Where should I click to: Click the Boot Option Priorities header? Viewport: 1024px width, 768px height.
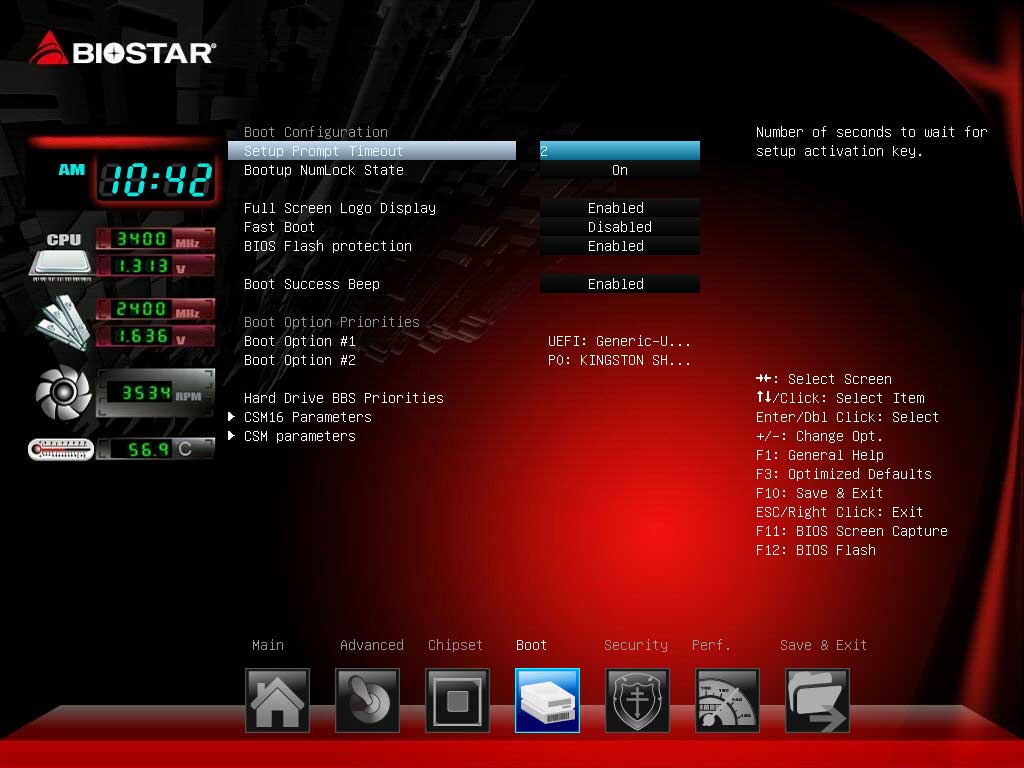click(332, 322)
